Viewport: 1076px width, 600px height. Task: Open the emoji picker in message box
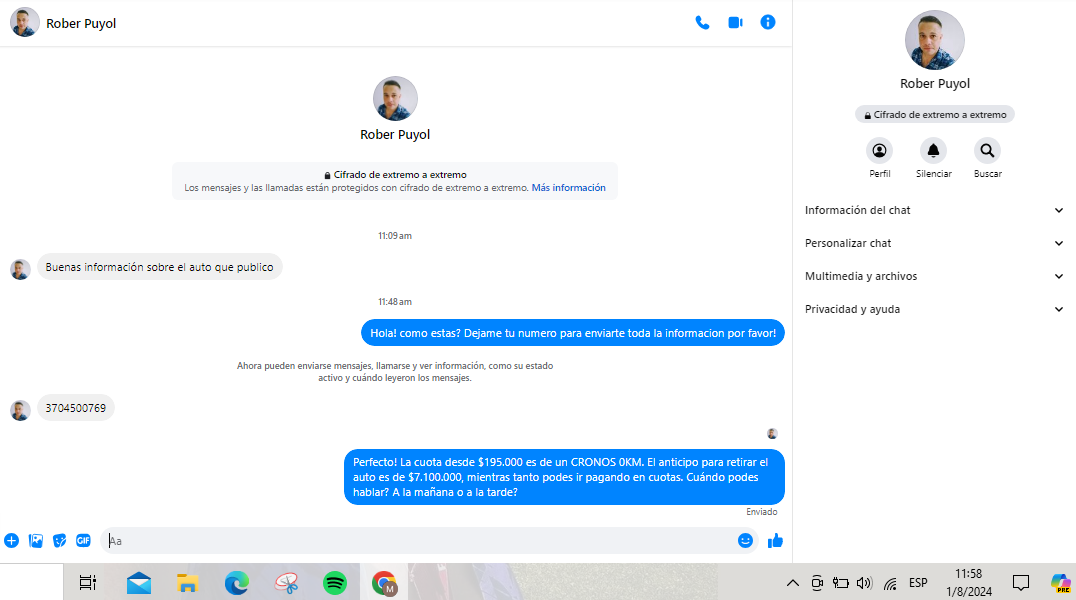point(745,541)
